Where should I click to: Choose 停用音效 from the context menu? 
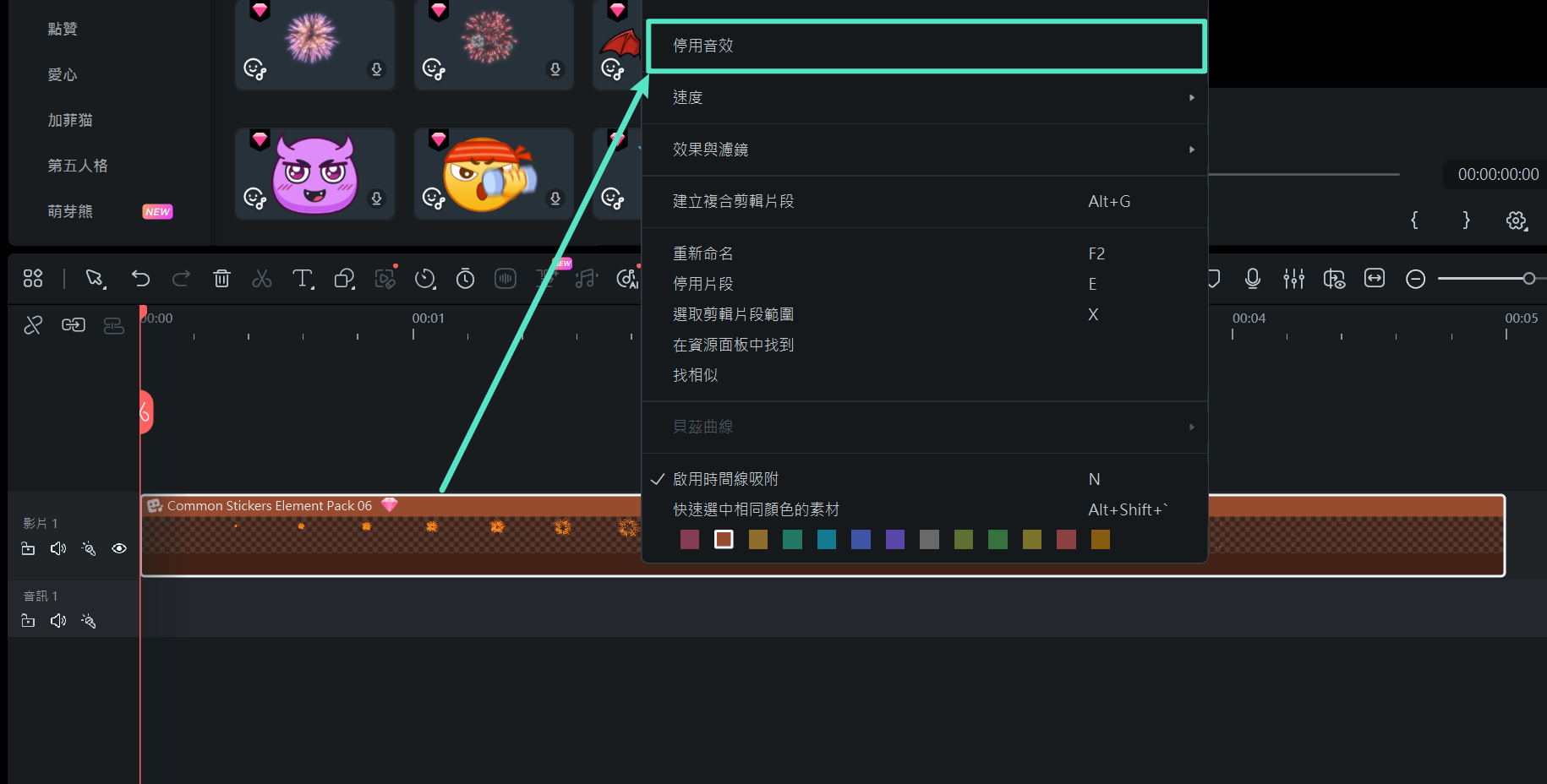[x=925, y=46]
